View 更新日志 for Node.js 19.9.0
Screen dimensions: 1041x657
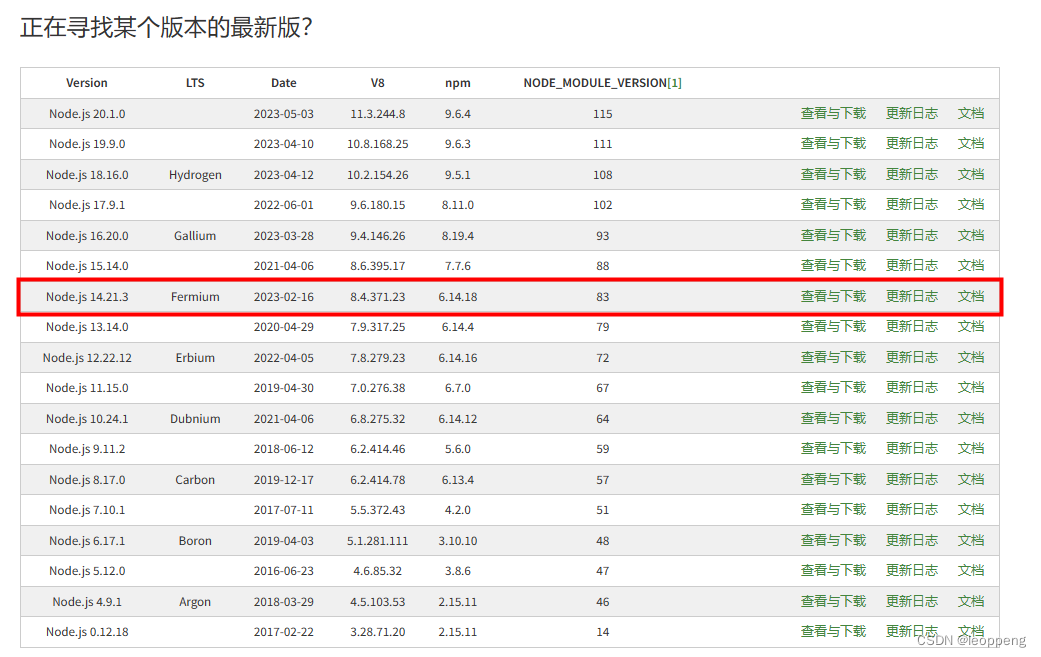tap(912, 143)
